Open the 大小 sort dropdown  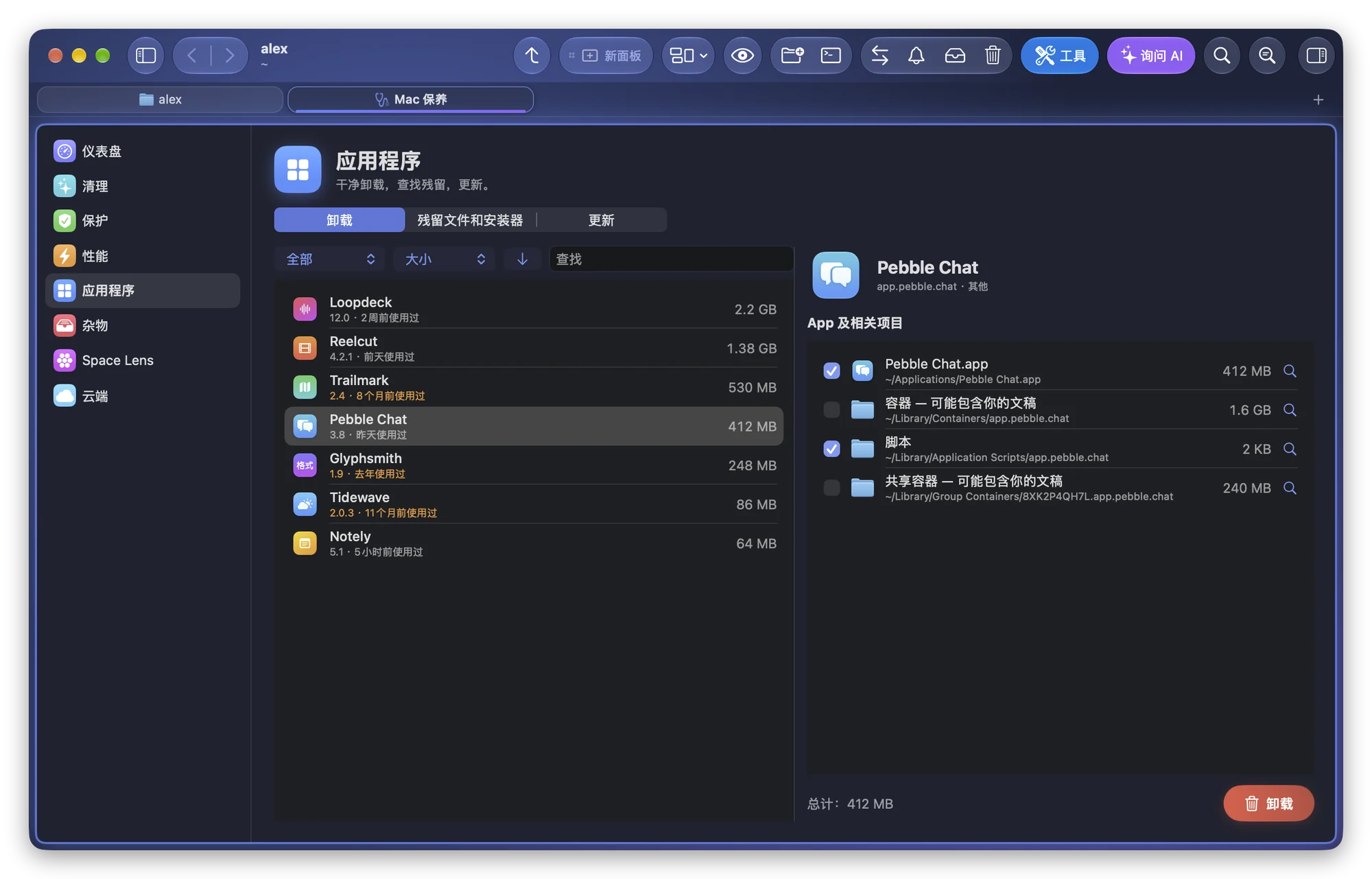tap(445, 259)
